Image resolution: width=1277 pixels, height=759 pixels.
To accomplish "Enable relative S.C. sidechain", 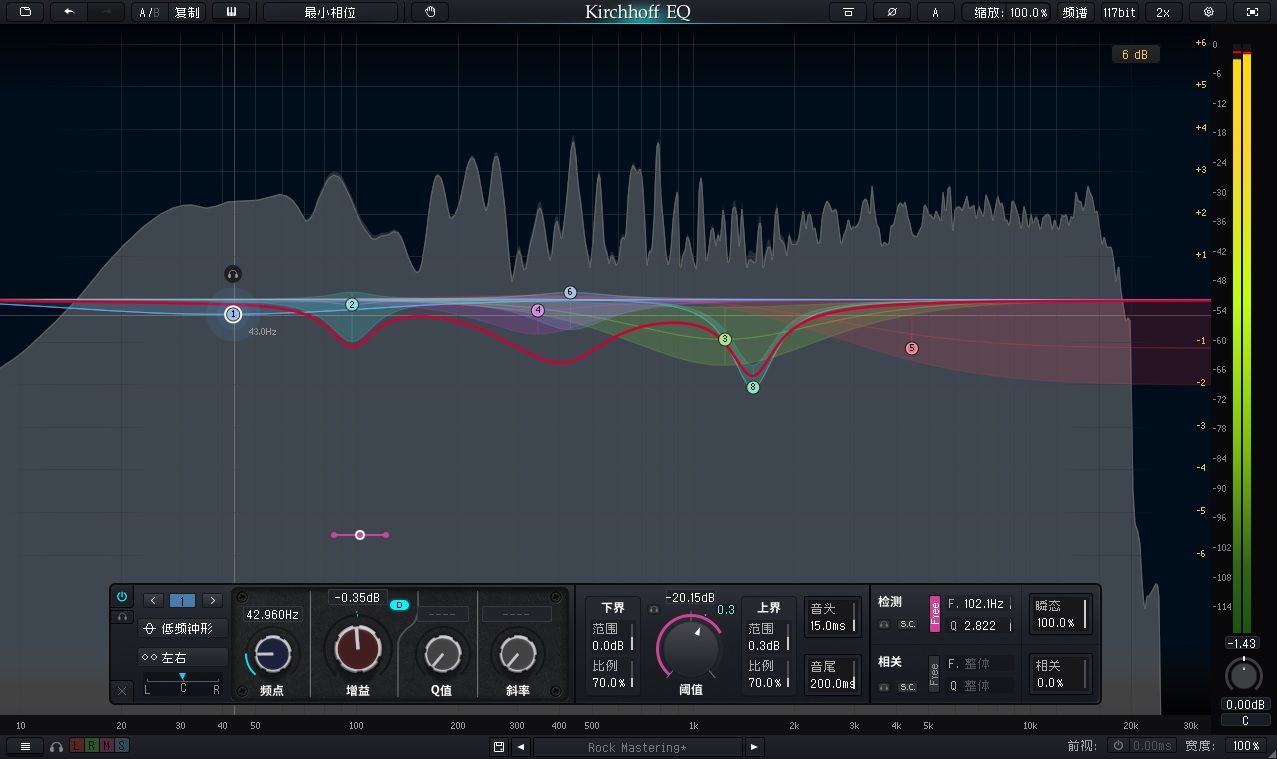I will (x=907, y=687).
